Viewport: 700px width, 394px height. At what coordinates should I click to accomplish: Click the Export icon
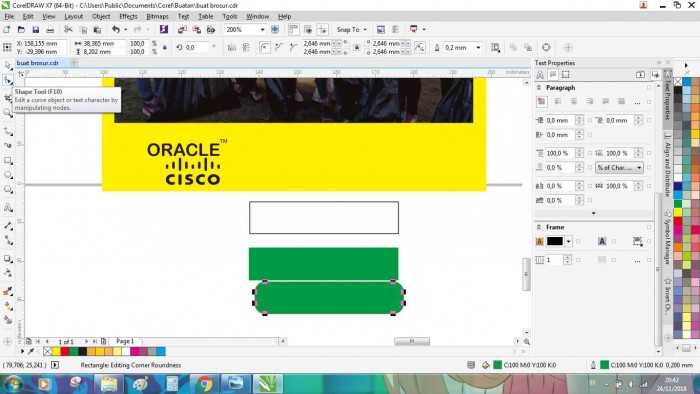pyautogui.click(x=196, y=29)
